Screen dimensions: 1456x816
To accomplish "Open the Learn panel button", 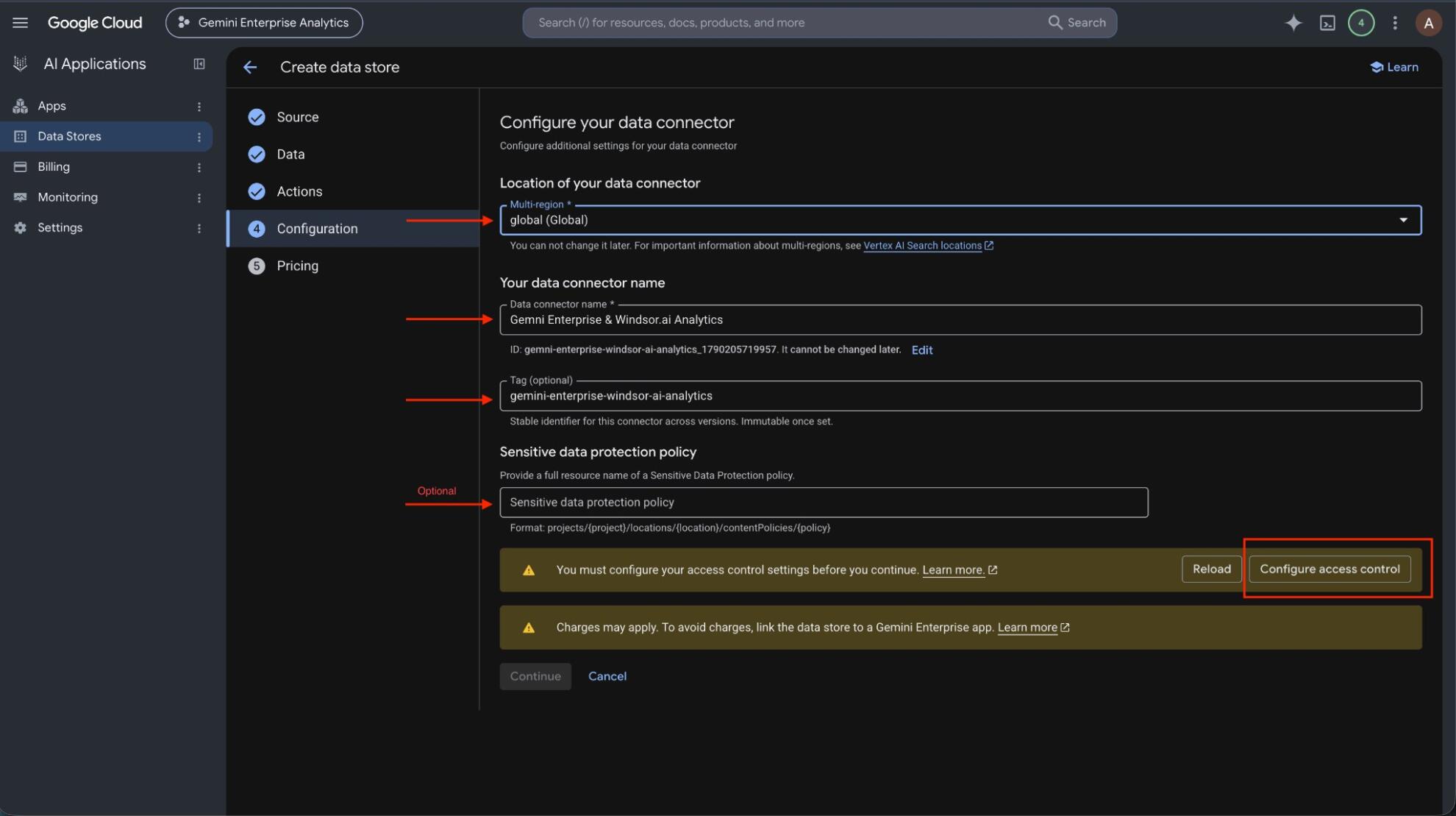I will pyautogui.click(x=1394, y=67).
